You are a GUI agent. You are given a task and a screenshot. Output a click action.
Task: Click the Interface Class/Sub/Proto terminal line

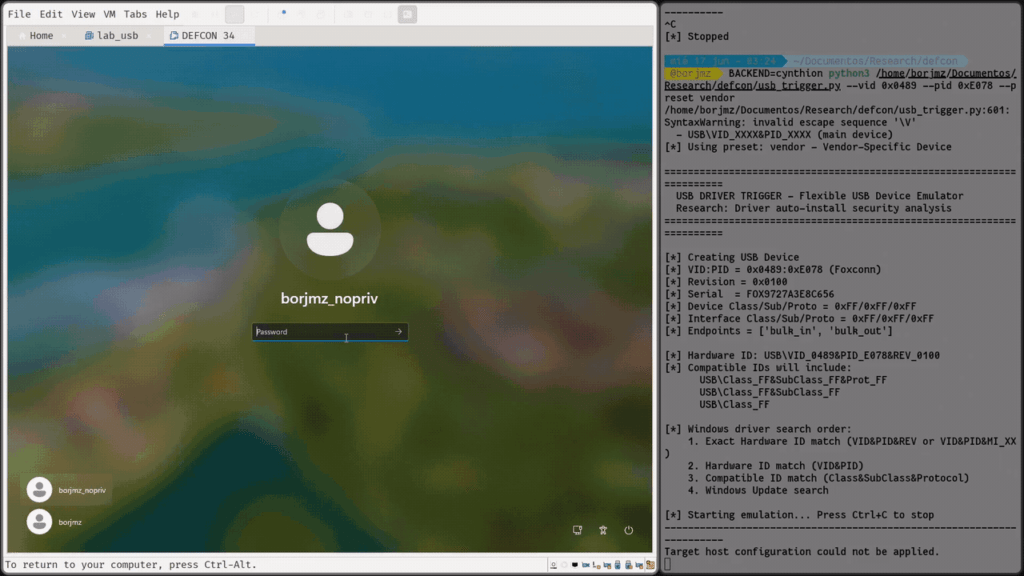(x=799, y=319)
